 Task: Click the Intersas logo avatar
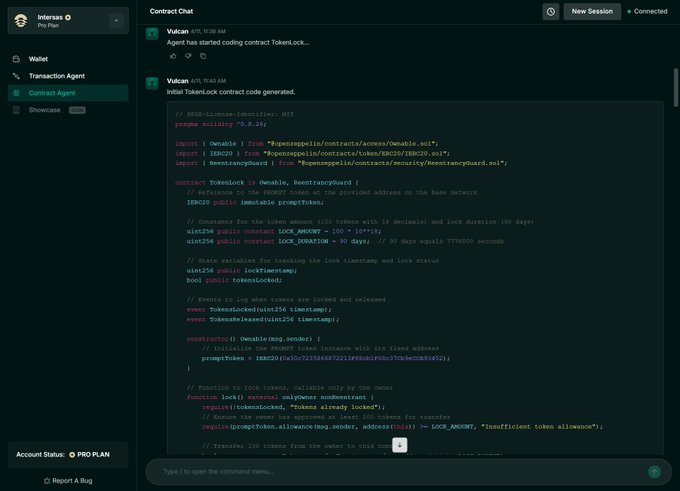point(21,20)
